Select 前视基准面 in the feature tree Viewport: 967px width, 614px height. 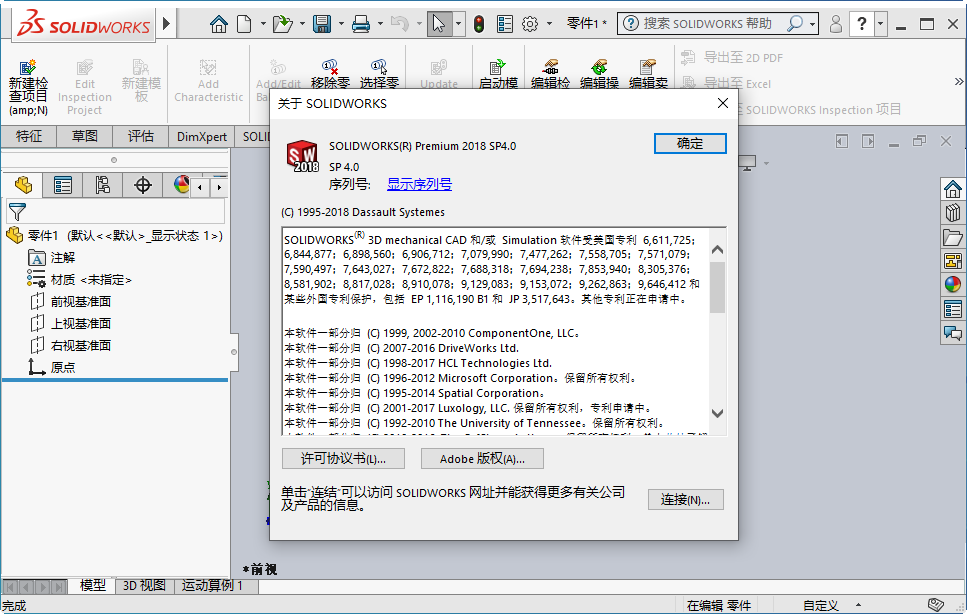(80, 301)
